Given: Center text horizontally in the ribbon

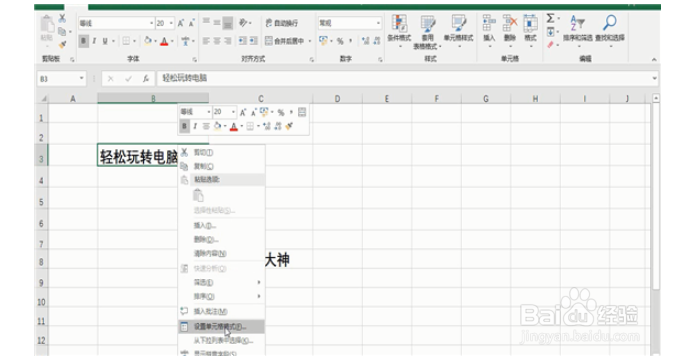Looking at the screenshot, I should (217, 41).
